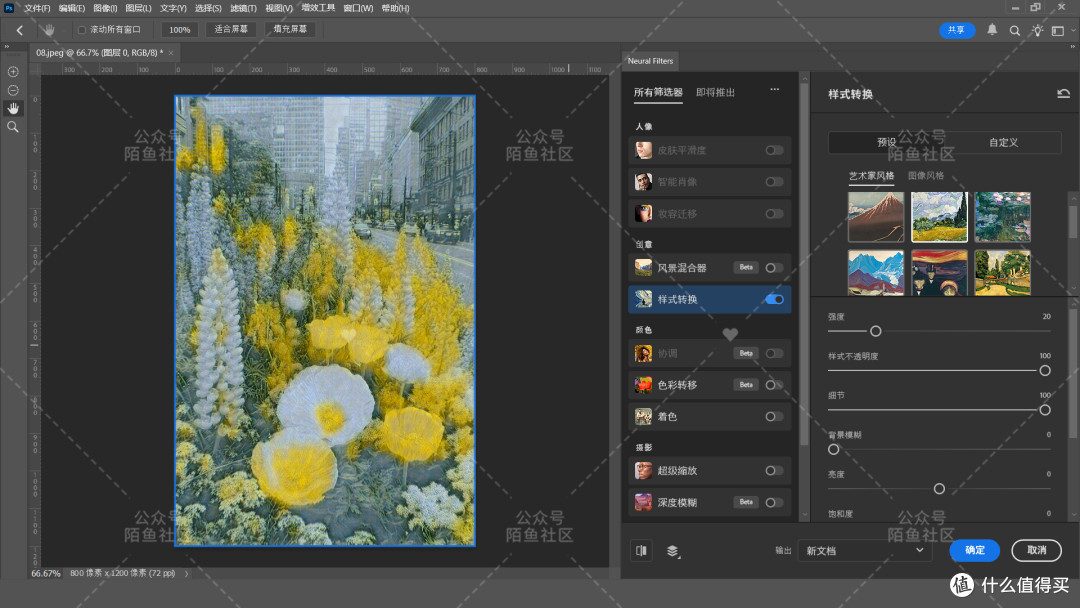The width and height of the screenshot is (1080, 608).
Task: Expand the workspace layout switcher icon
Action: click(x=1058, y=30)
